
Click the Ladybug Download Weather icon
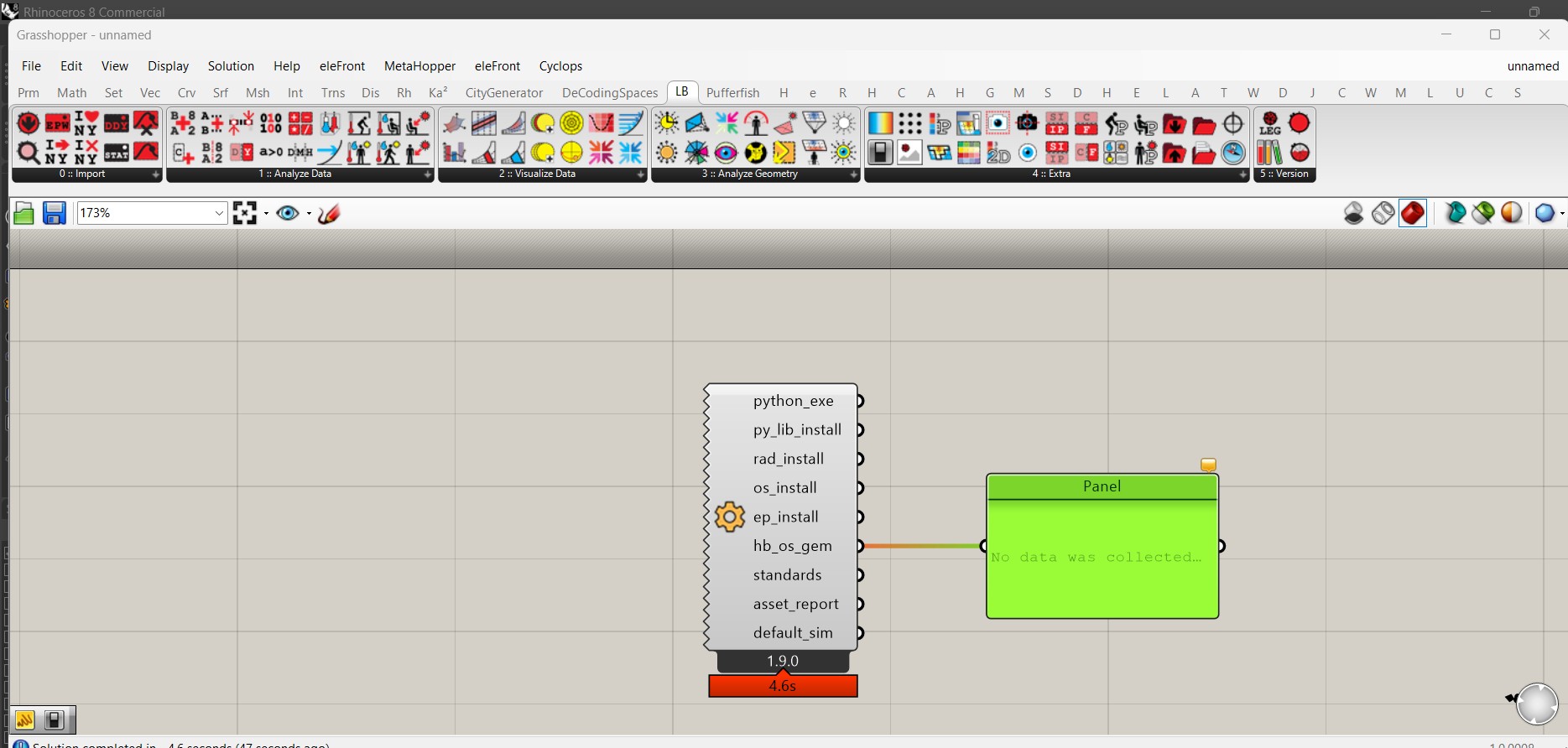[28, 123]
